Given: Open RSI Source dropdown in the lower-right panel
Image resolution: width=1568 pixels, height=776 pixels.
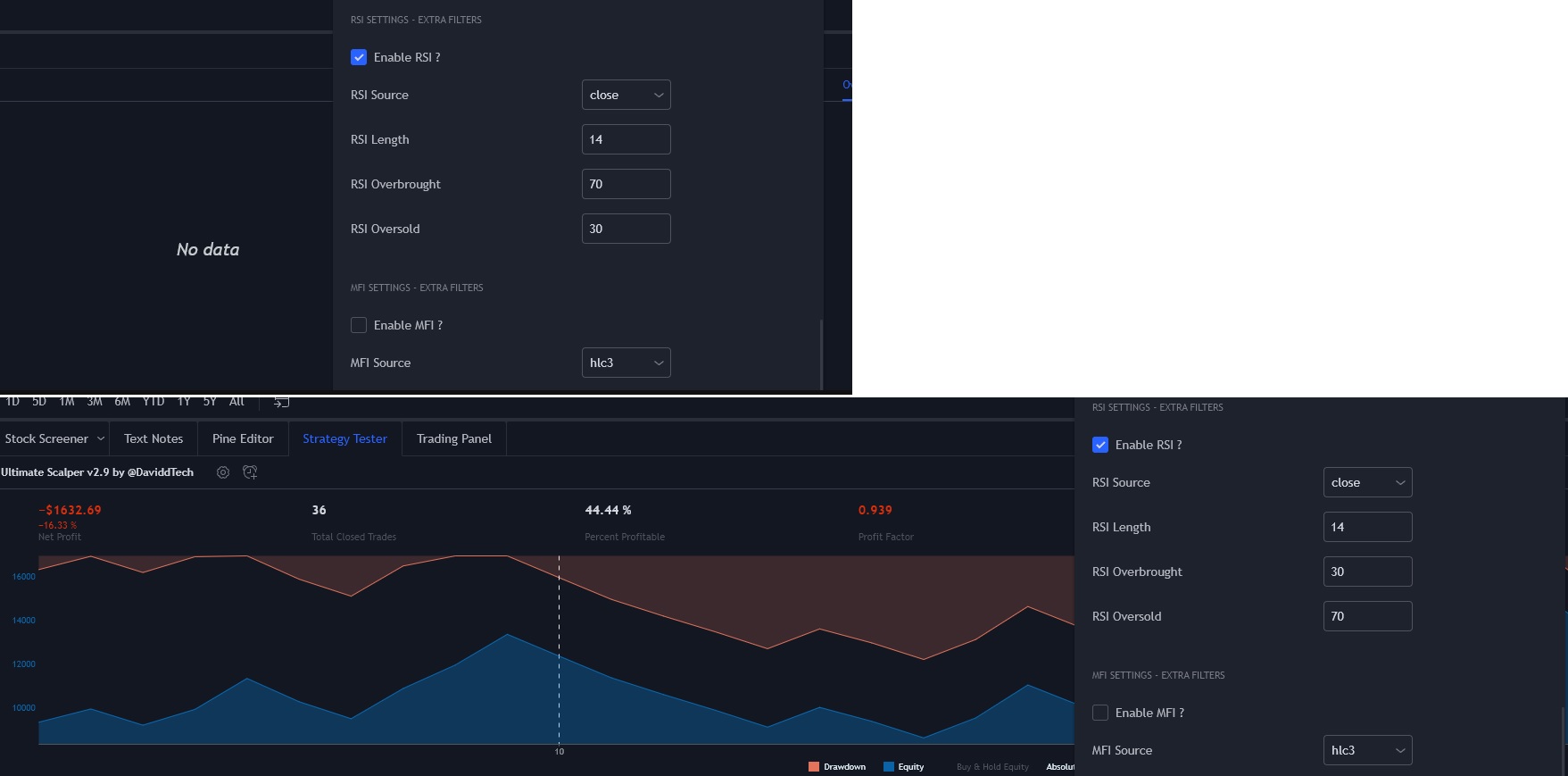Looking at the screenshot, I should tap(1367, 482).
